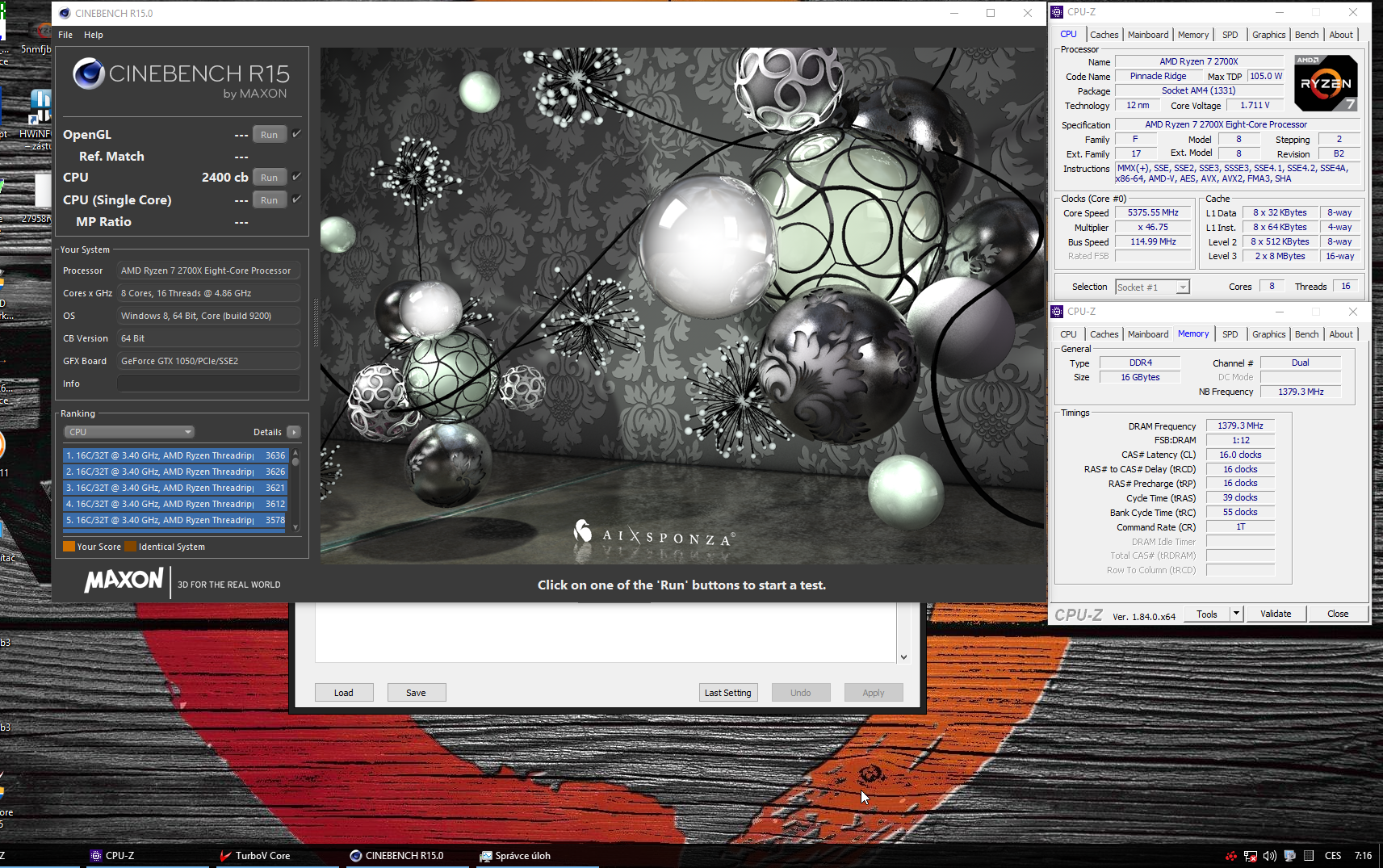Click the 7:16 clock in taskbar

[1363, 856]
